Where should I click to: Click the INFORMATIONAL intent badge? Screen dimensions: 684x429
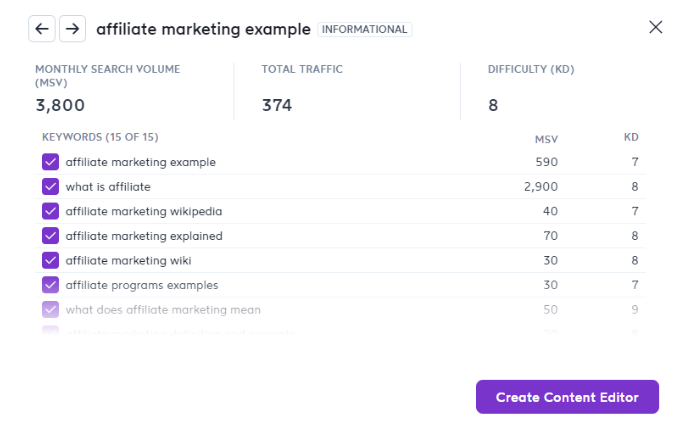coord(364,29)
